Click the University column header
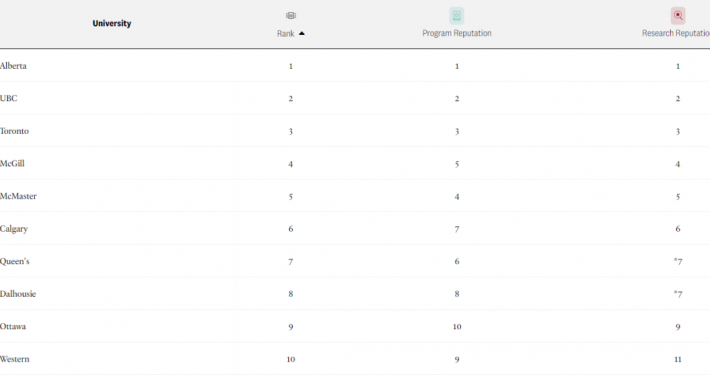The image size is (710, 375). 112,23
